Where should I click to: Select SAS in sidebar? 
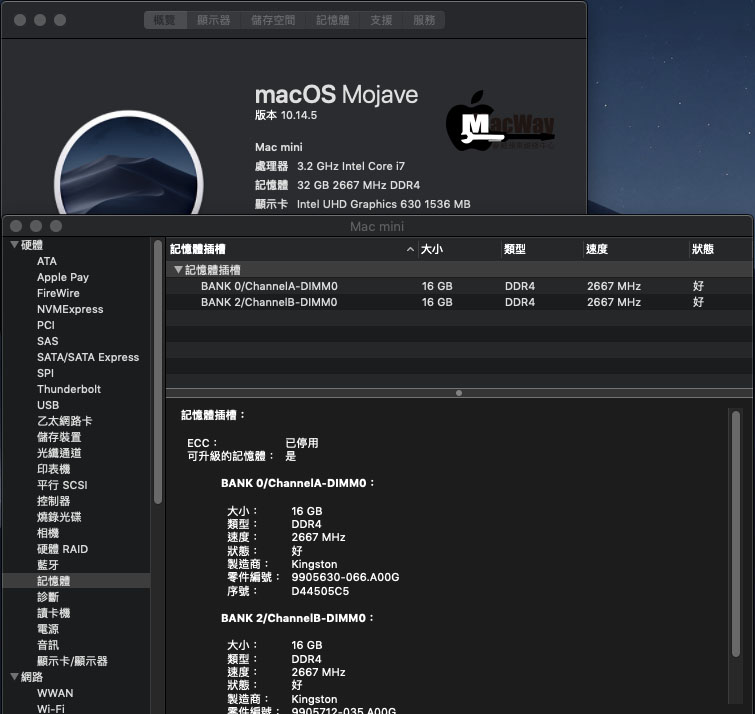(48, 341)
